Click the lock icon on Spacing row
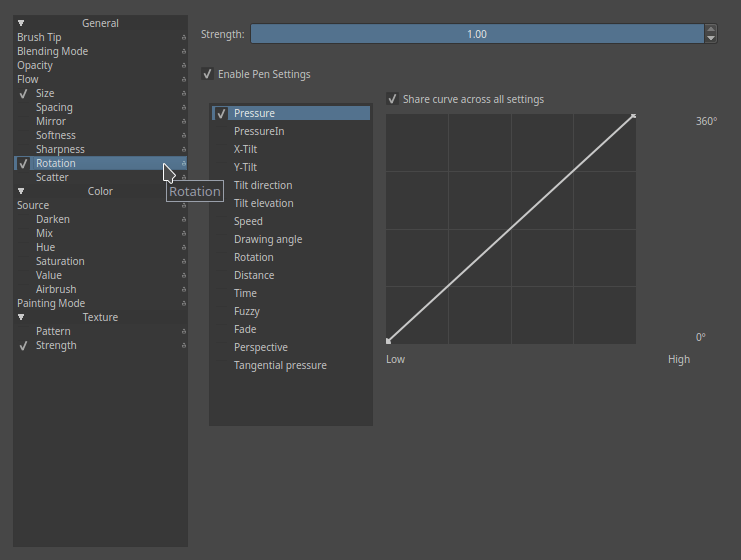 (x=184, y=107)
